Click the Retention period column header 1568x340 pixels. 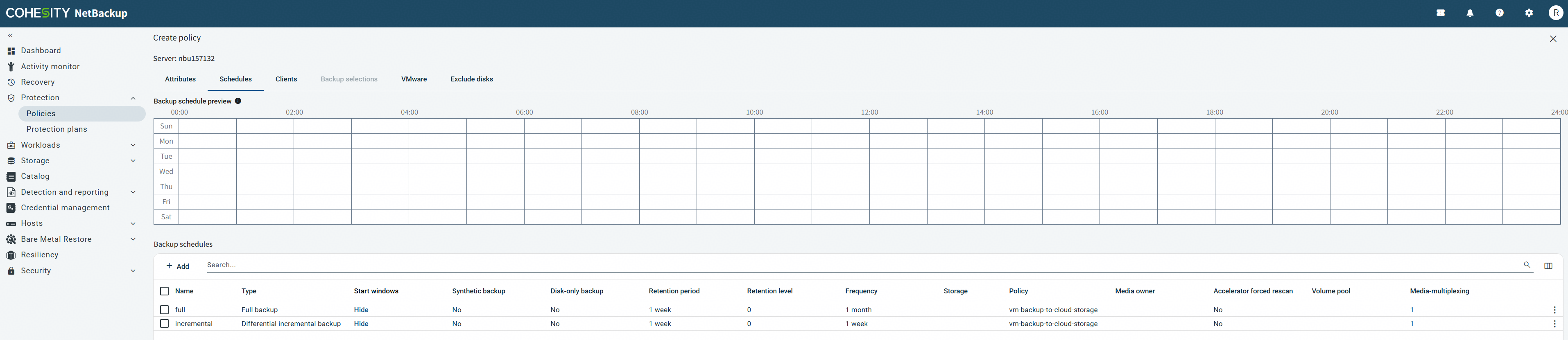pos(674,291)
